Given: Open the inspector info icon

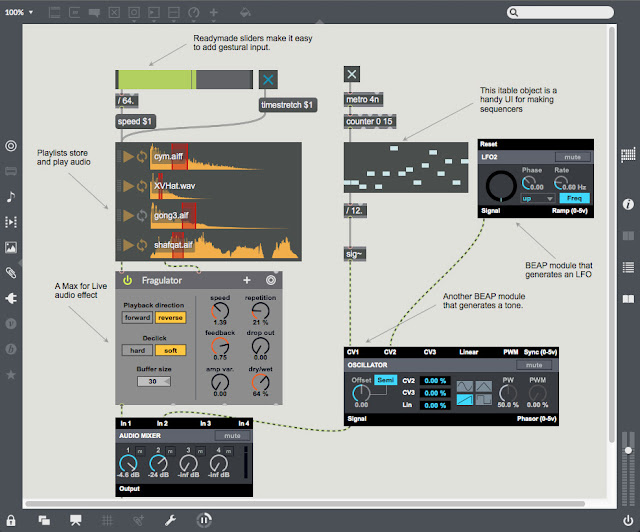Looking at the screenshot, I should [x=628, y=204].
